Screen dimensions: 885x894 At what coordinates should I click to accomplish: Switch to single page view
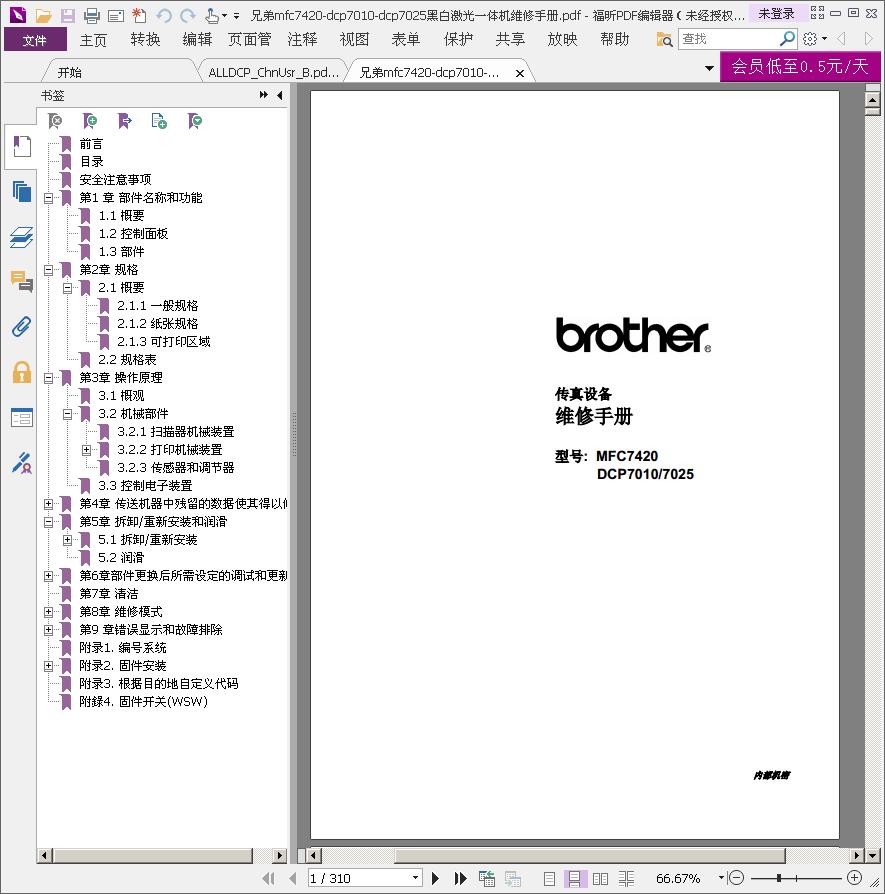(x=549, y=879)
